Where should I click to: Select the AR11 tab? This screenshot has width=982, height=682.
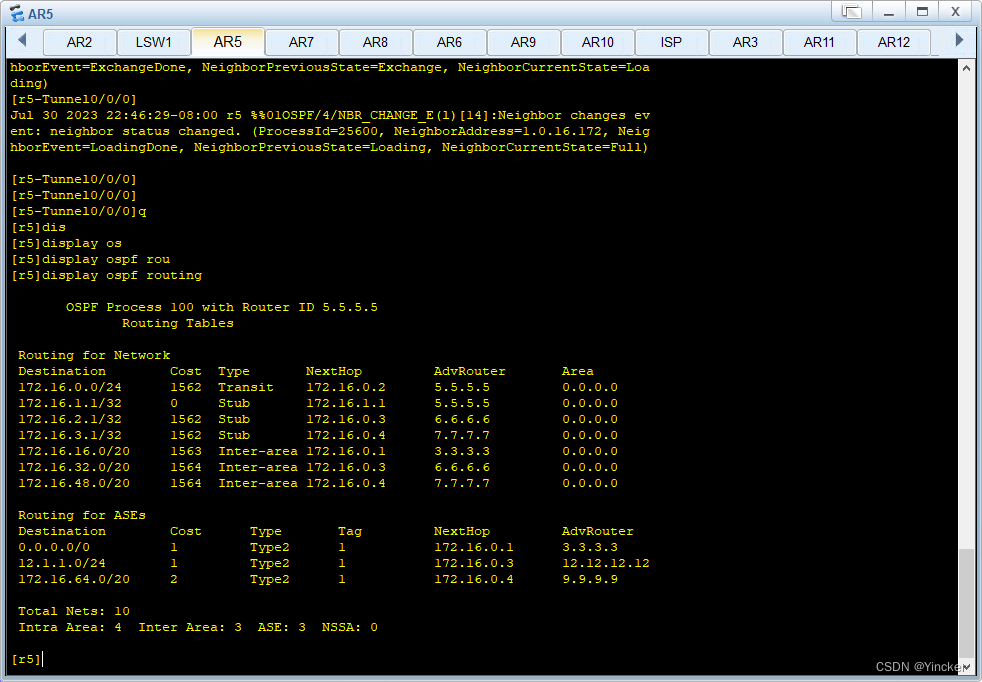819,42
